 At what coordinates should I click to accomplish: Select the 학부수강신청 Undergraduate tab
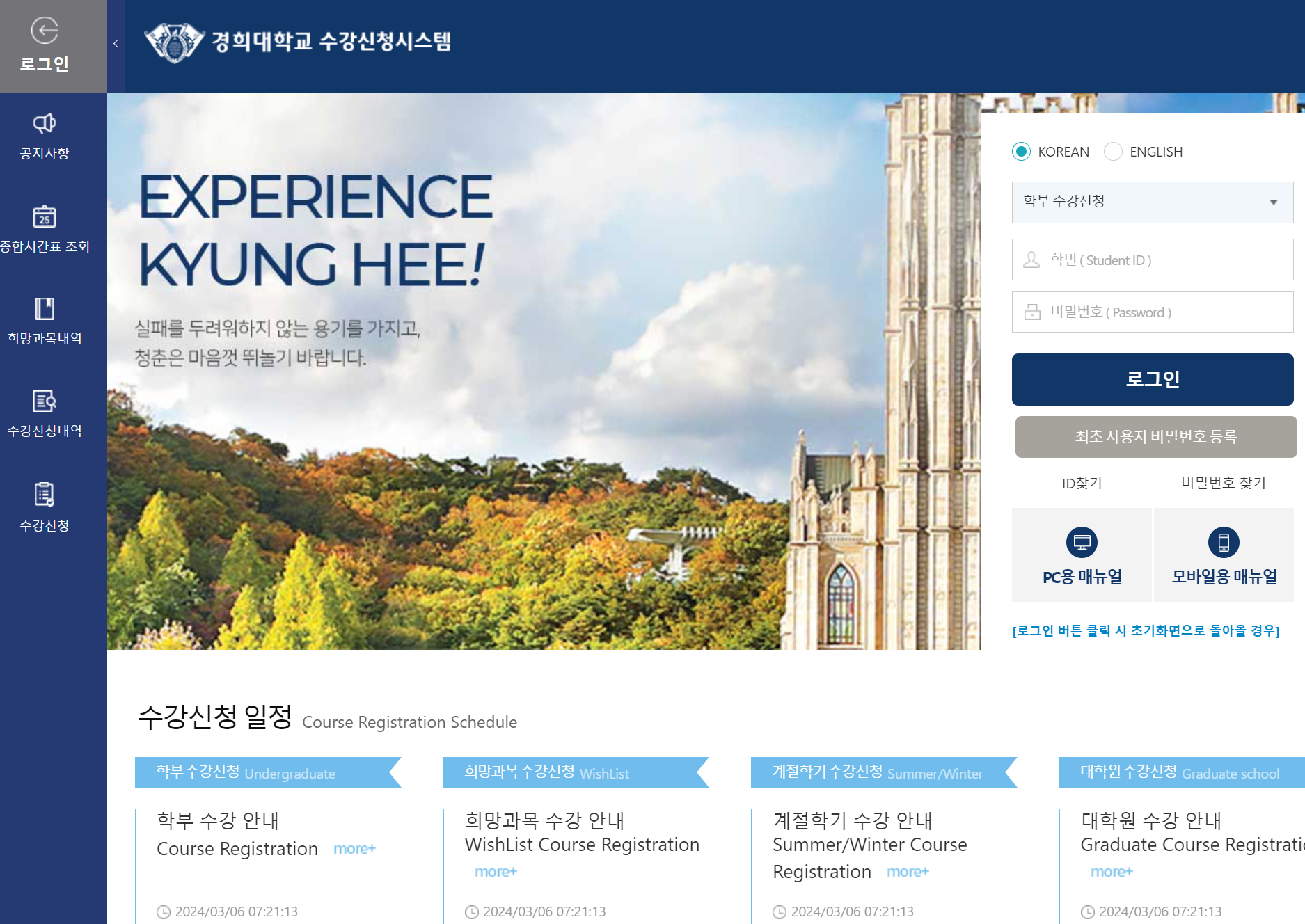tap(268, 772)
